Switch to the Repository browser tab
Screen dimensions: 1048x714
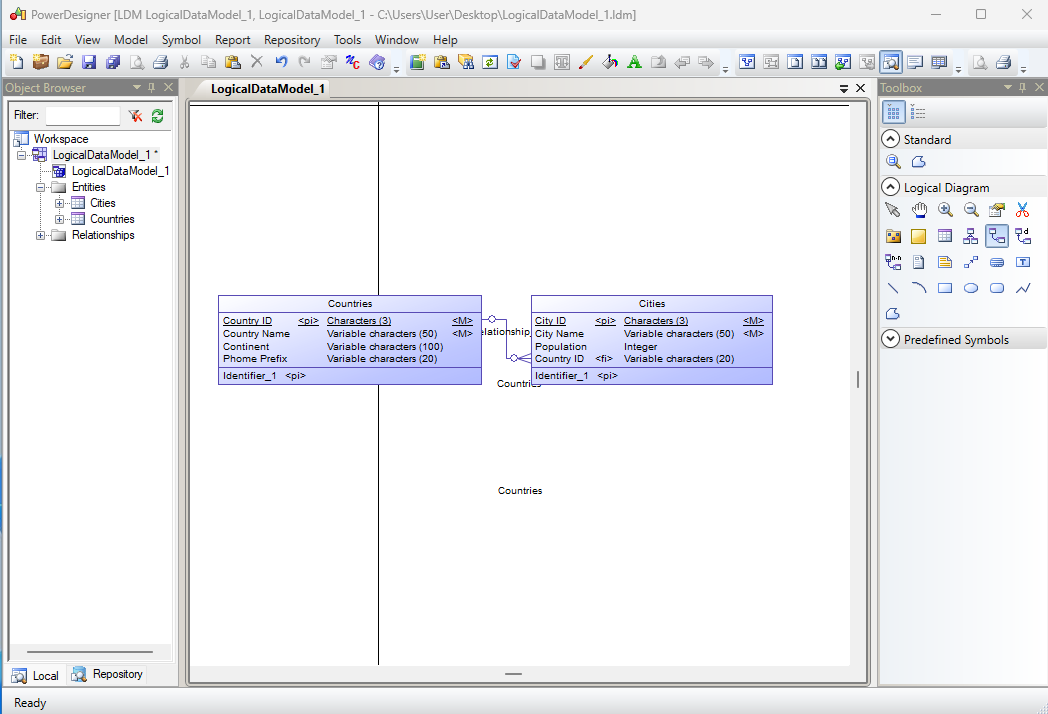[108, 674]
